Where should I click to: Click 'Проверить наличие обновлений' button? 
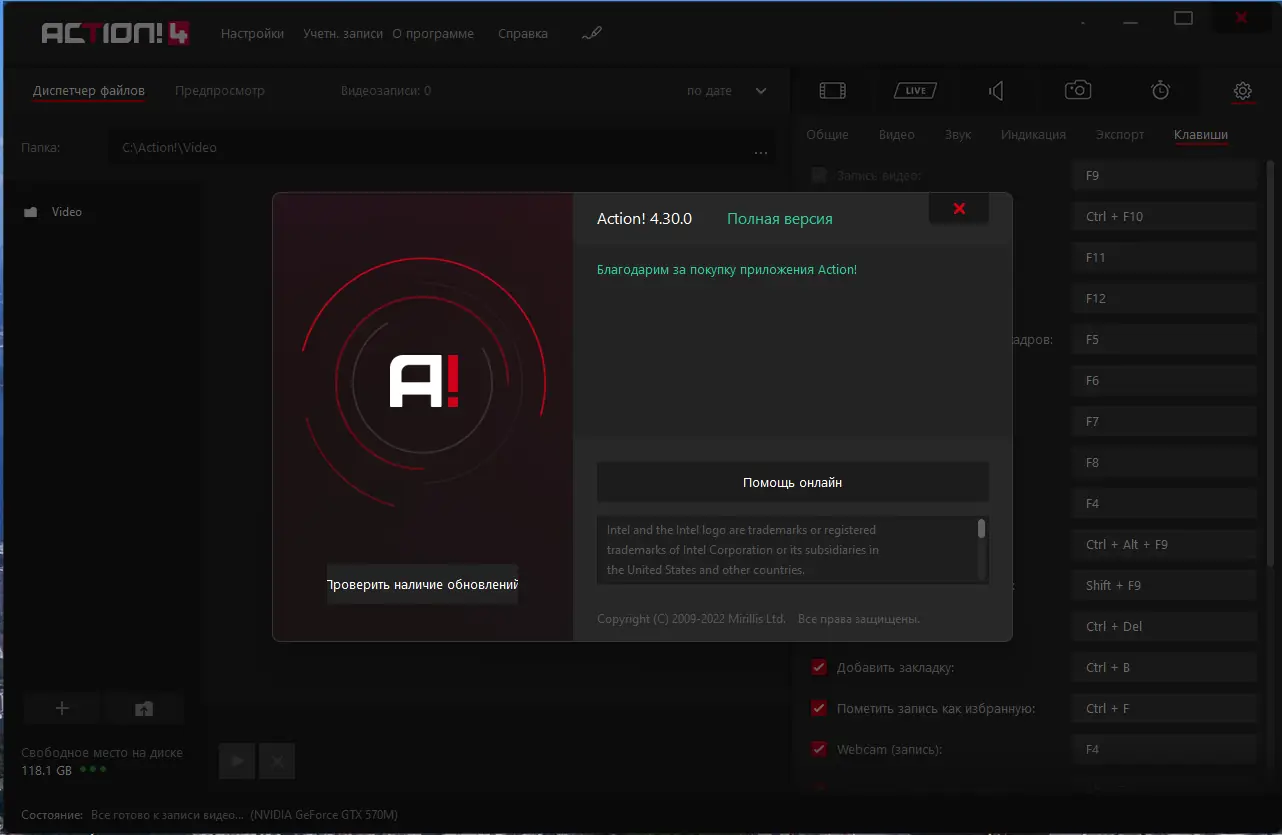[x=423, y=584]
